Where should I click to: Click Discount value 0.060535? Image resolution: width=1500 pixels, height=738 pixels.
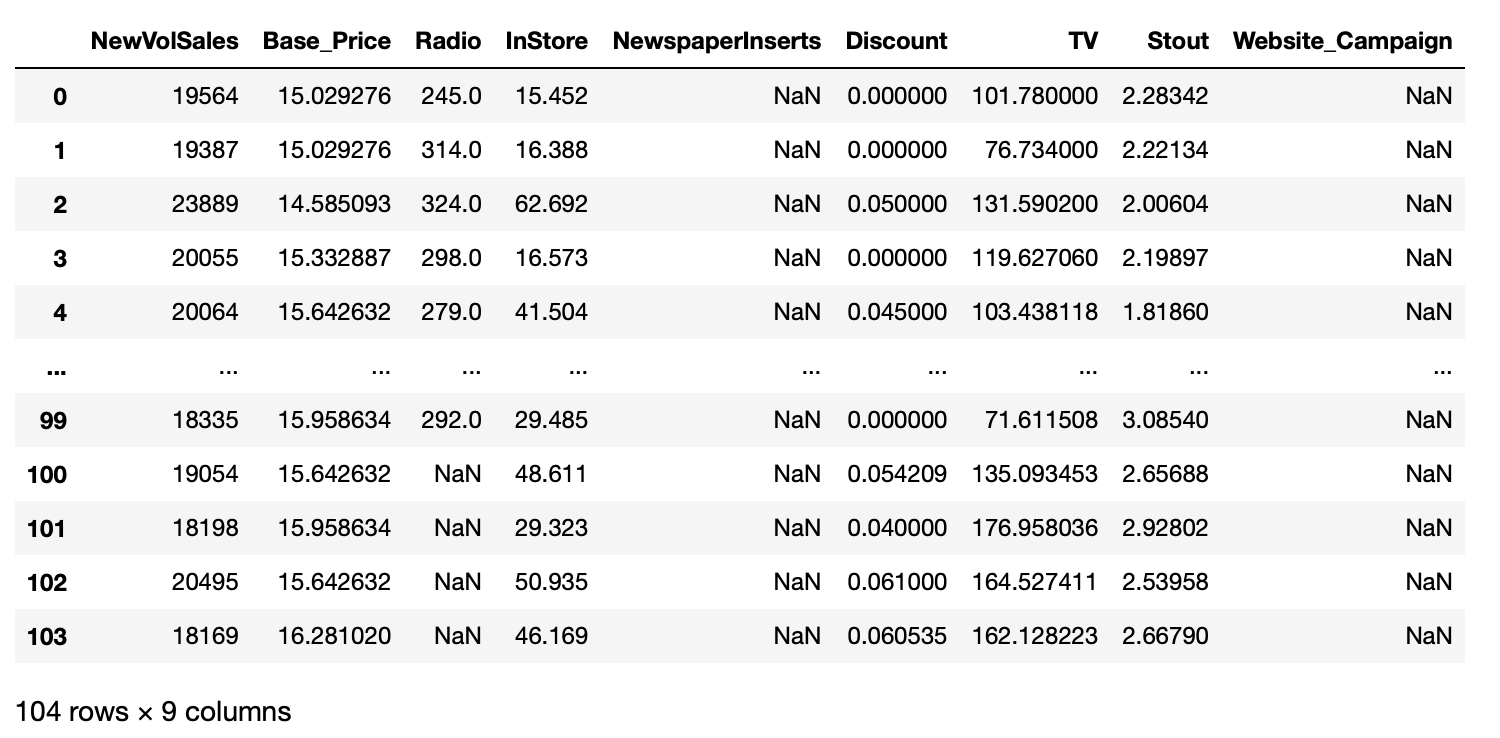pyautogui.click(x=897, y=636)
